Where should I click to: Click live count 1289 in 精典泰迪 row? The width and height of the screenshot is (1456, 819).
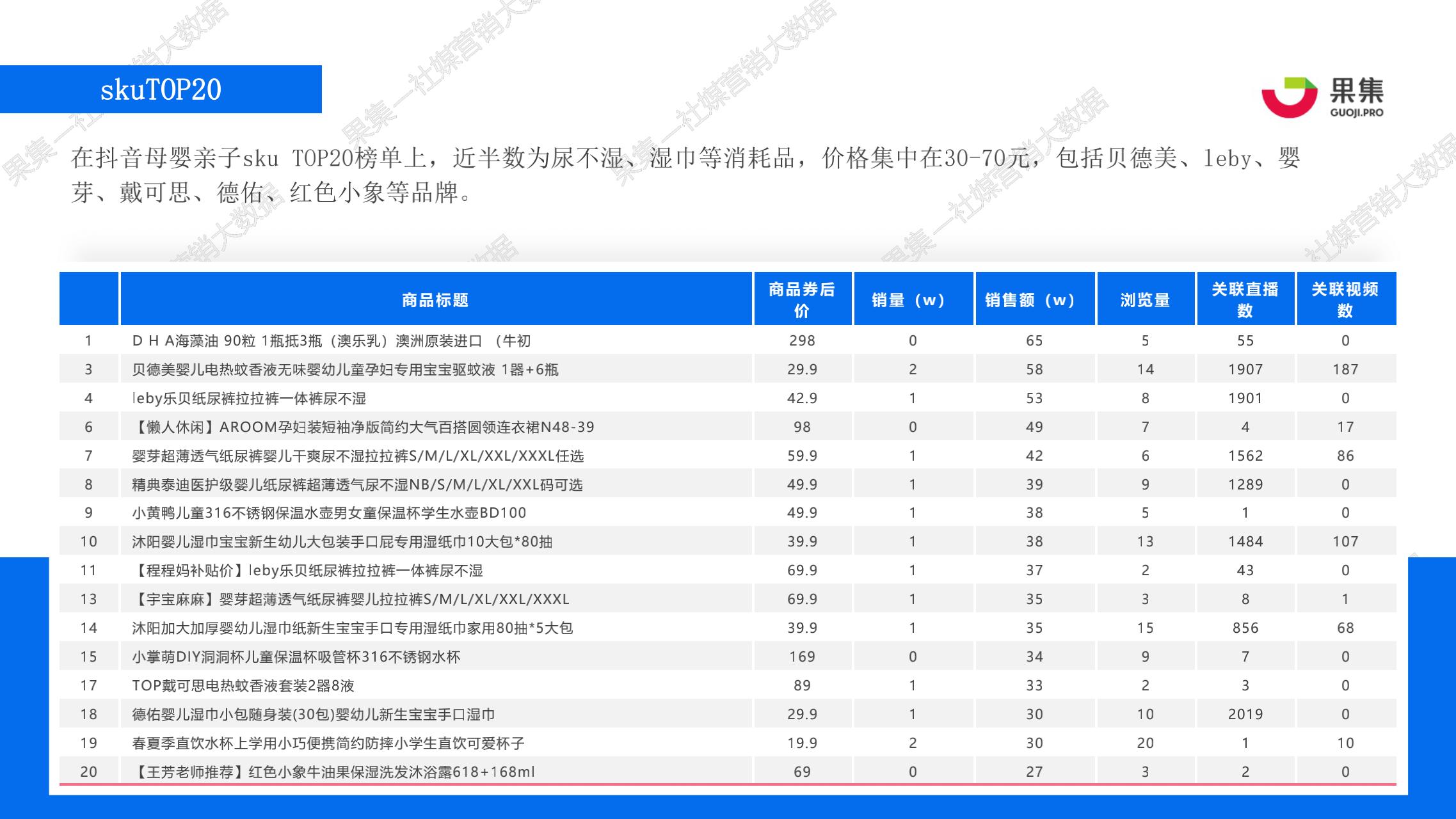(x=1245, y=485)
